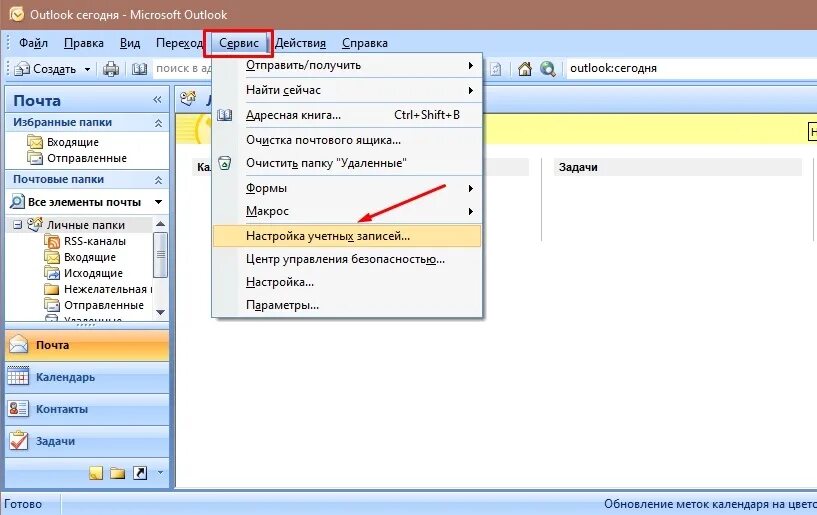Click folder list scrollbar up arrow
This screenshot has width=817, height=515.
point(160,224)
